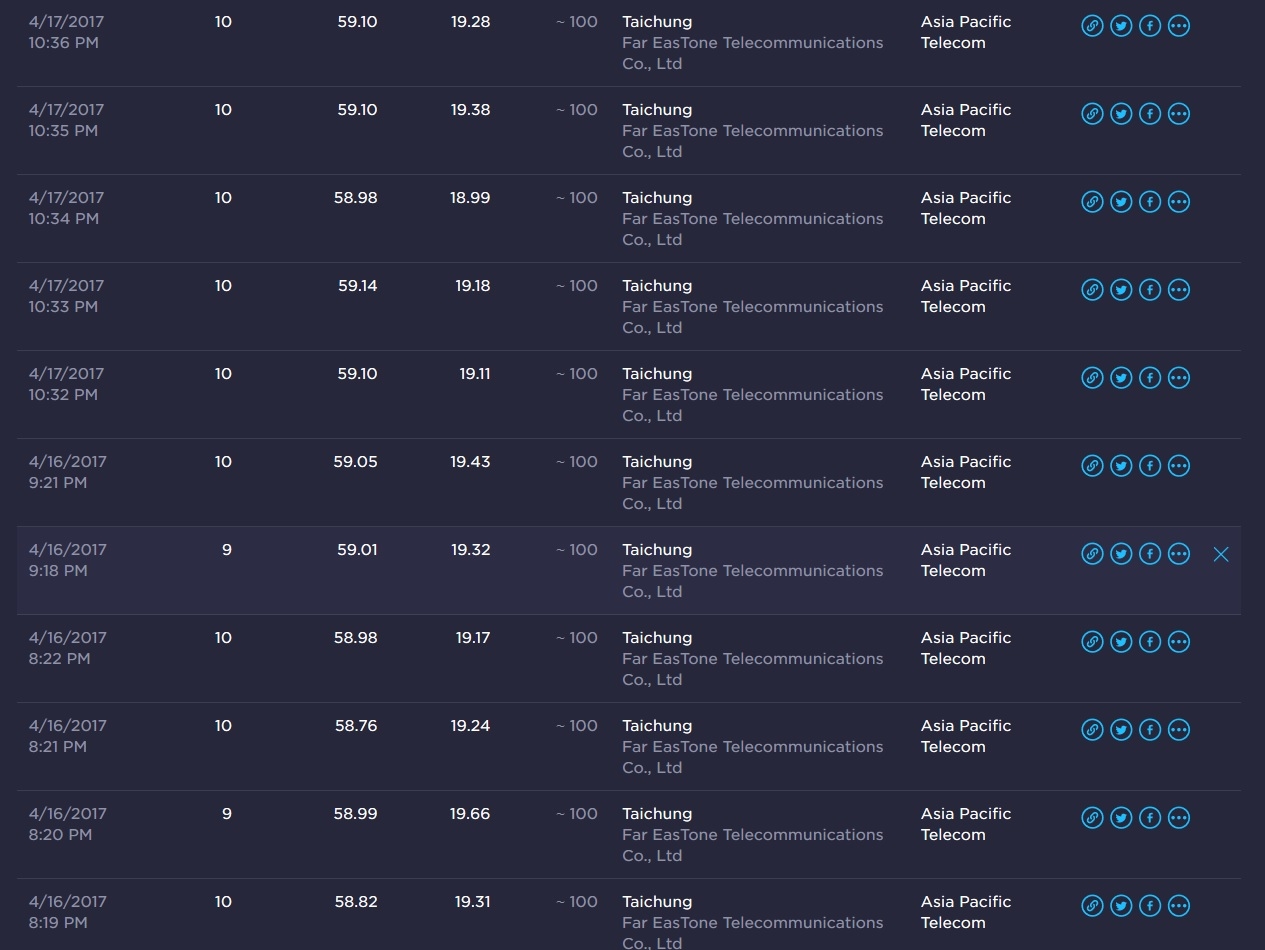Share the 8:20 PM result on Twitter
The width and height of the screenshot is (1265, 950).
[1121, 818]
